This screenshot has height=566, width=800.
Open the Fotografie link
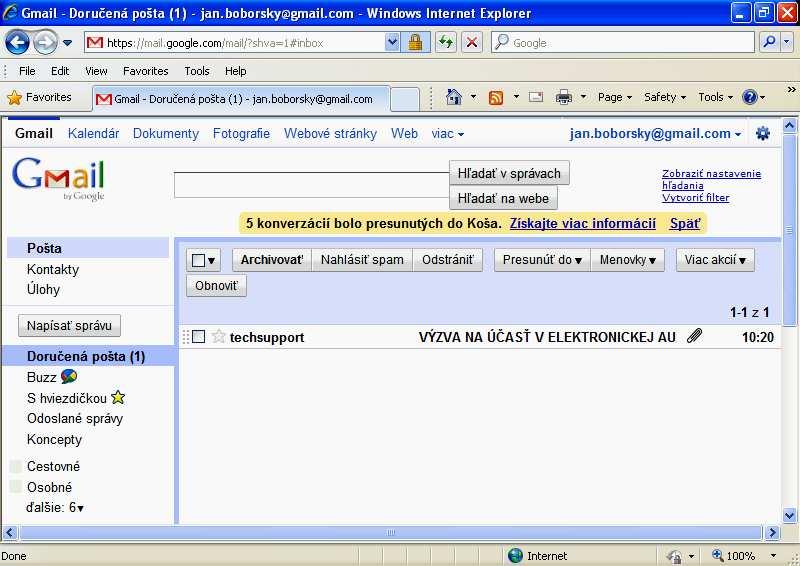pyautogui.click(x=241, y=134)
